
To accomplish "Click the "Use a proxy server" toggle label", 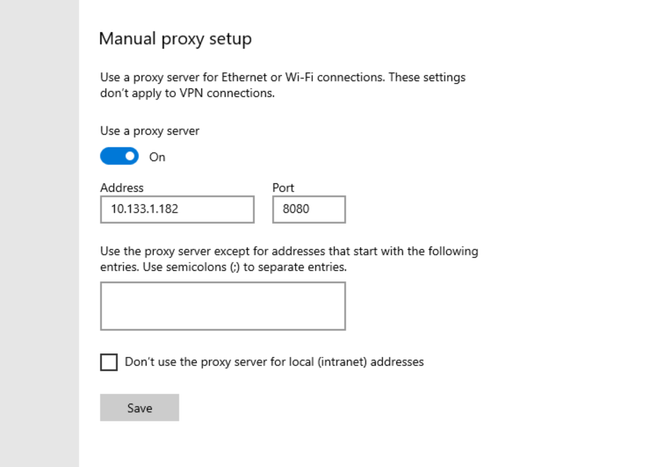I will (149, 130).
